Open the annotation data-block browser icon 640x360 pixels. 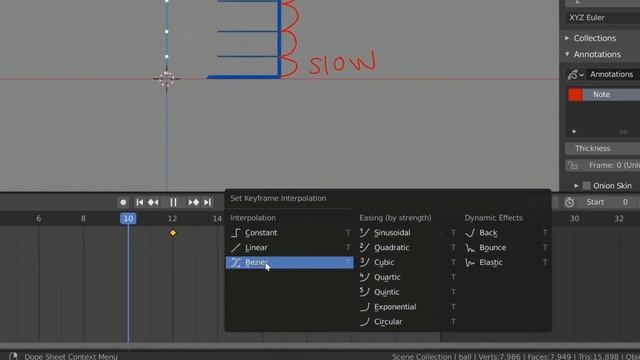pos(576,74)
